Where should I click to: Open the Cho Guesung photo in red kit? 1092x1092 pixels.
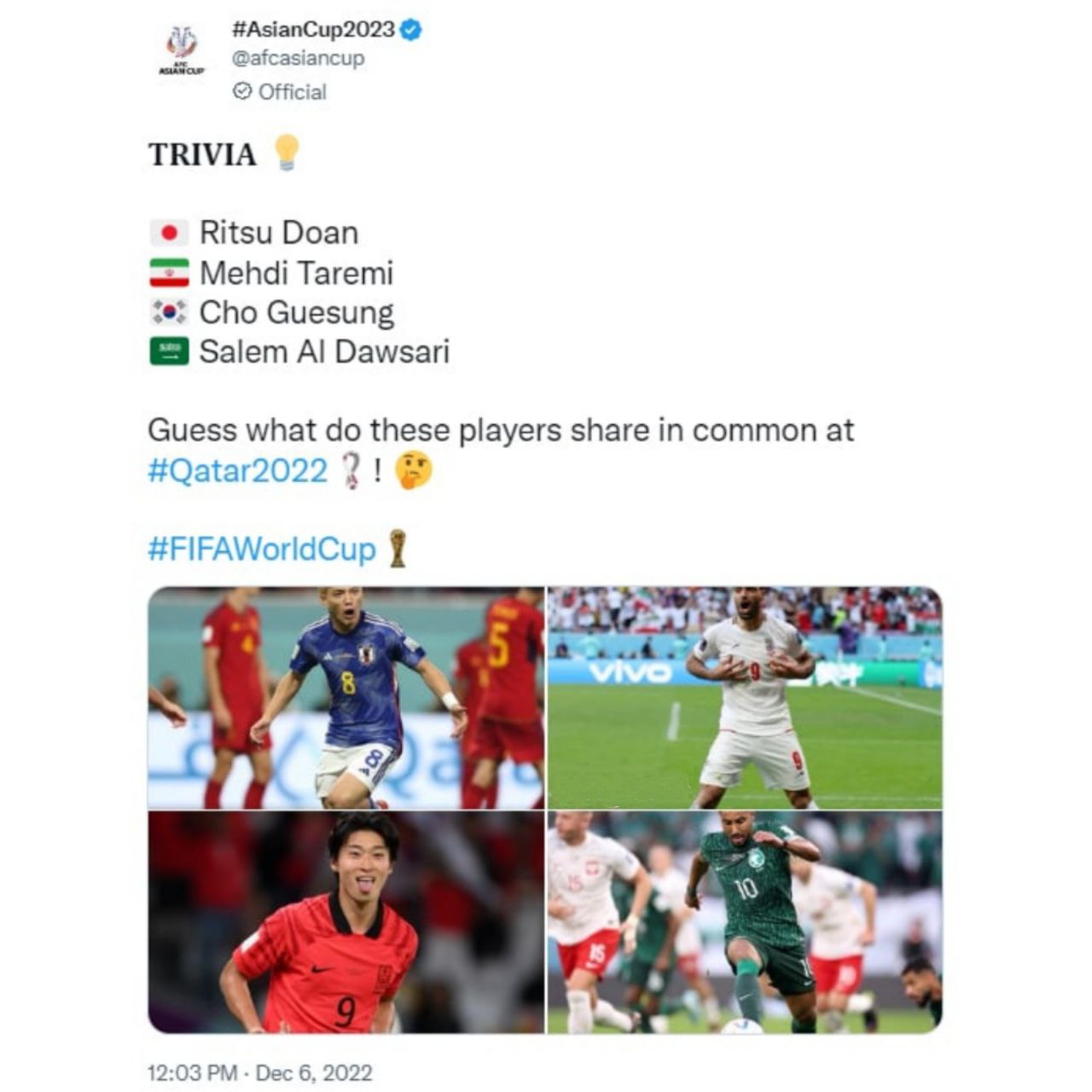tap(346, 922)
